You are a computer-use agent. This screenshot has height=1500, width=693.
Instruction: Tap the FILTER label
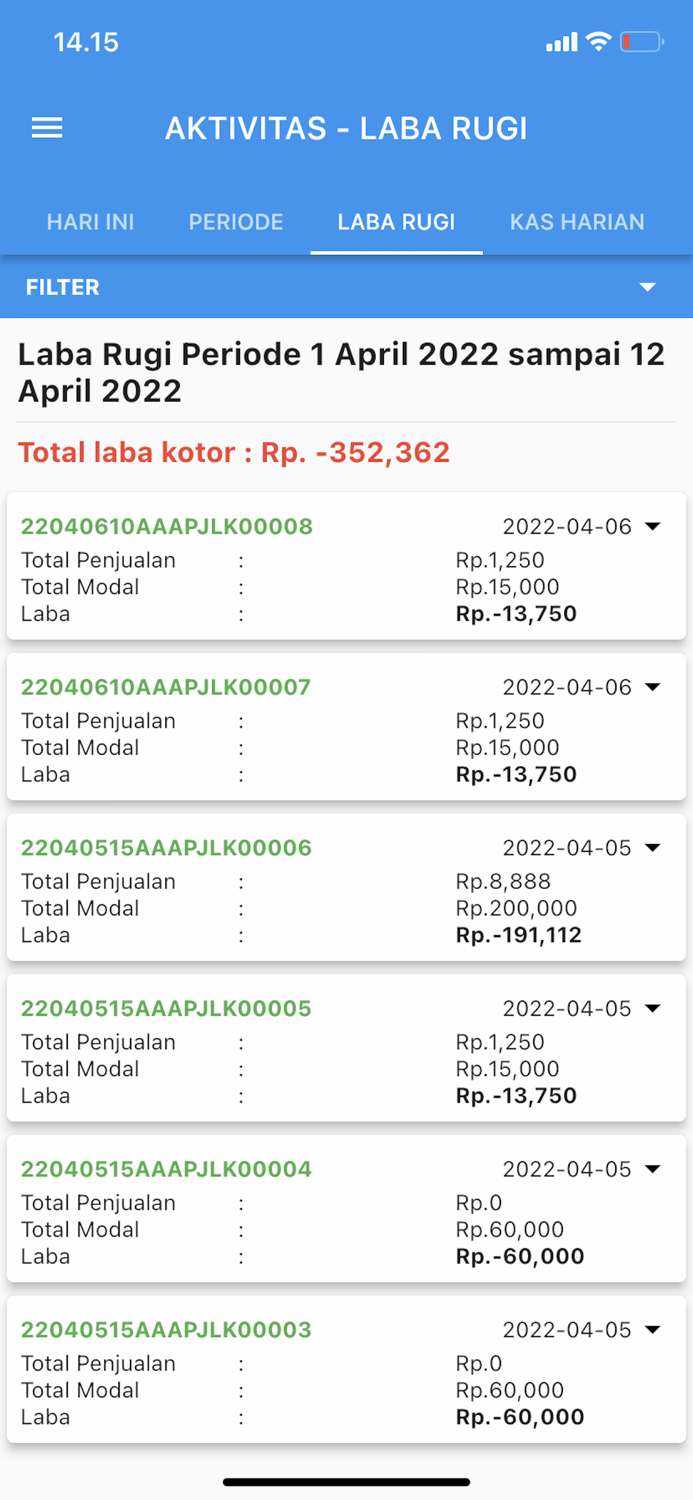point(62,287)
